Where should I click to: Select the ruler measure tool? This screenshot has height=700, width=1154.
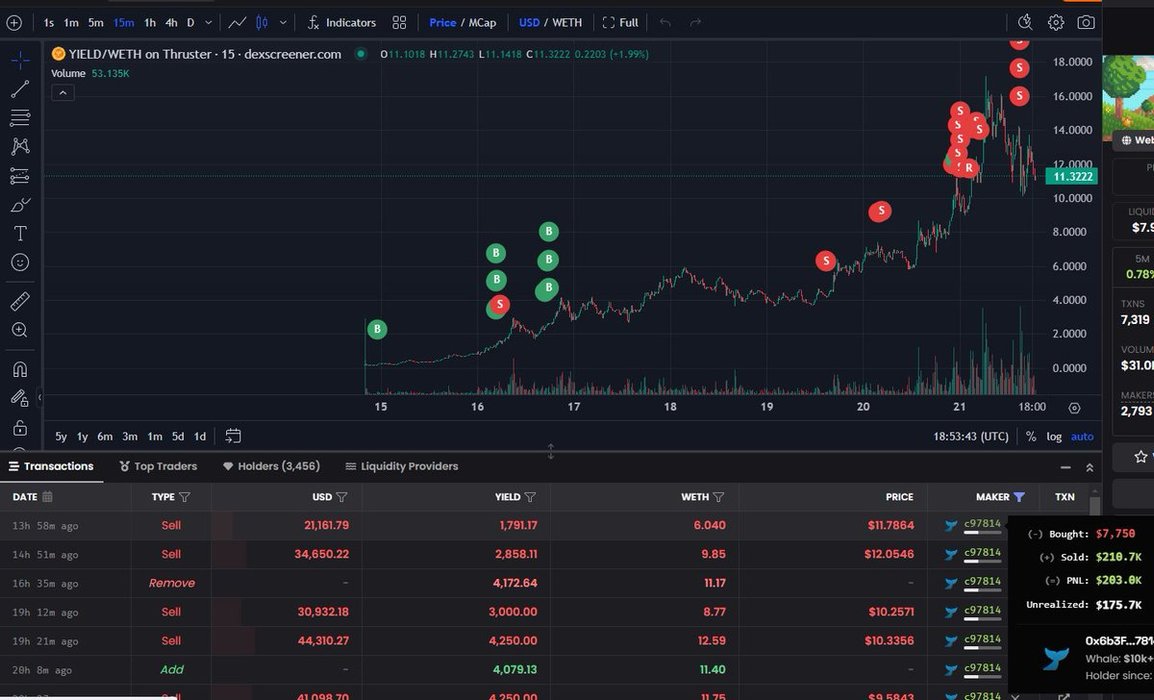pos(19,301)
